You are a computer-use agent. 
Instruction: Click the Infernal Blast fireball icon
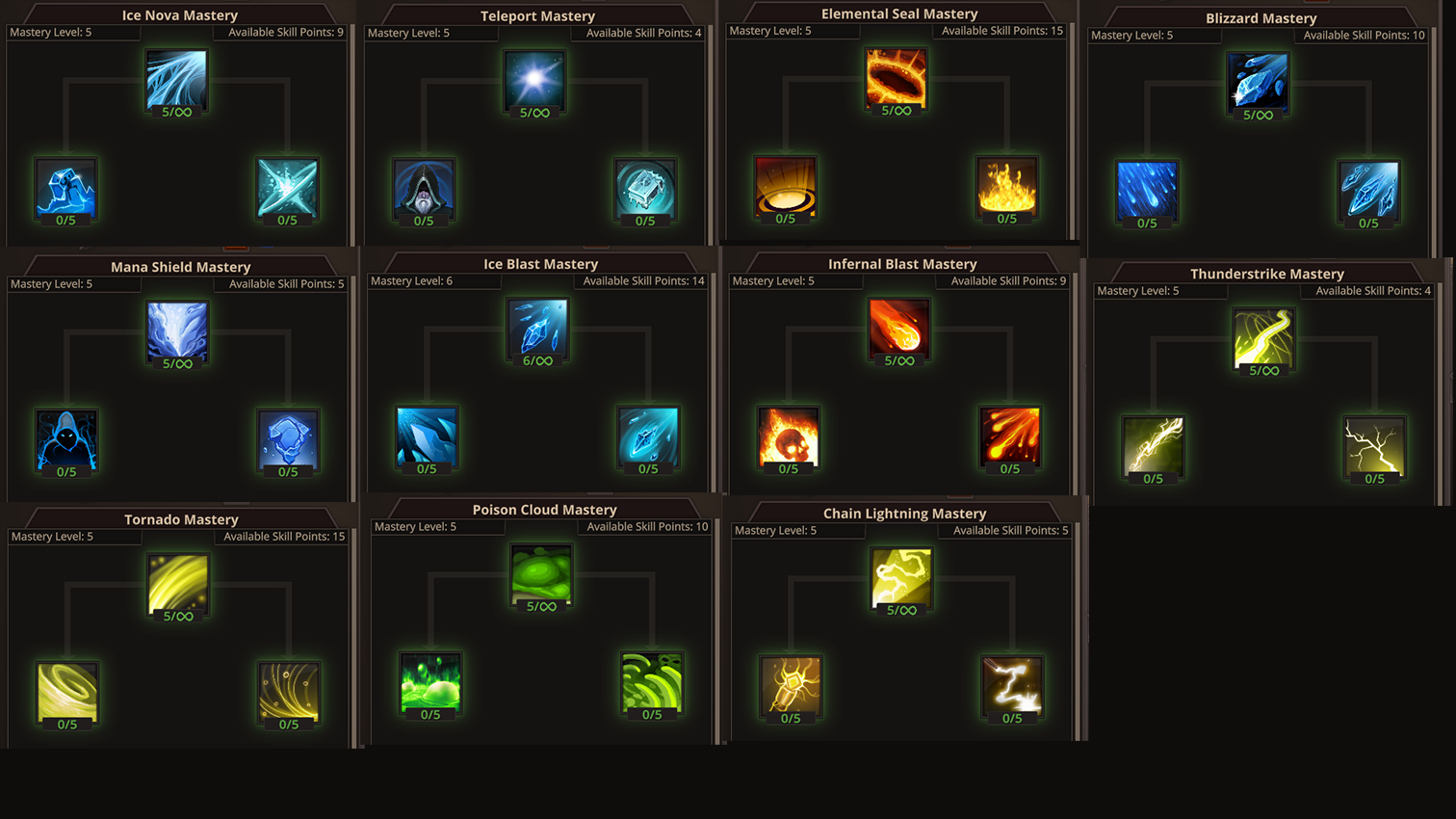[x=898, y=327]
